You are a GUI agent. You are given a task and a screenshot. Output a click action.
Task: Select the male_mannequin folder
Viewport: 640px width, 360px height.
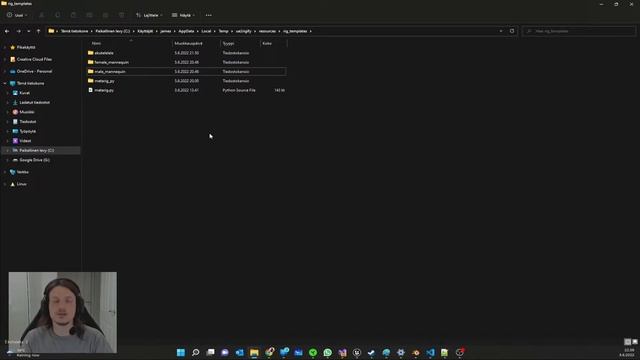187,71
